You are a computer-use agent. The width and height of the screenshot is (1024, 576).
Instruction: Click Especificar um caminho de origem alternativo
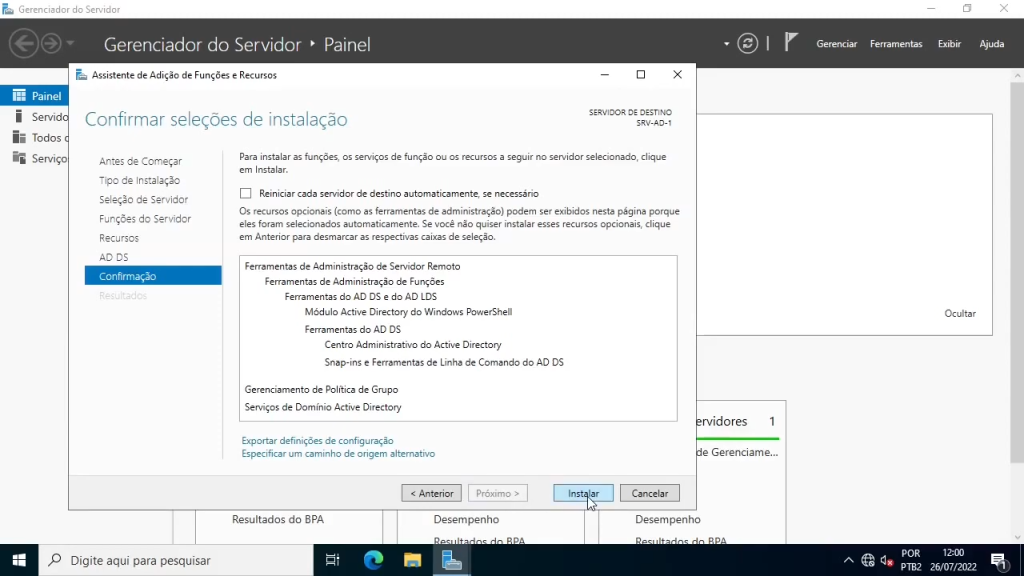pos(338,454)
